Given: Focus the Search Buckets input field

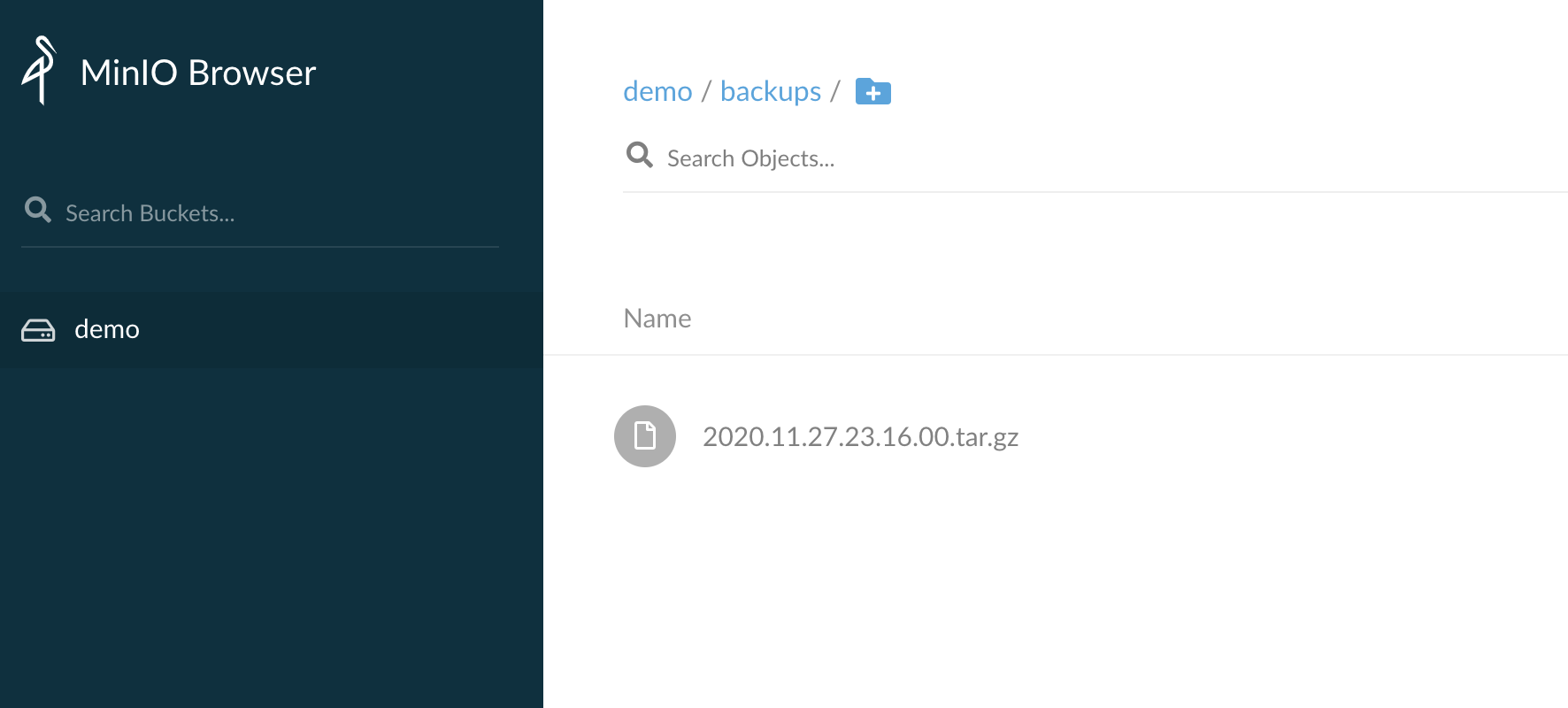Looking at the screenshot, I should (x=260, y=213).
